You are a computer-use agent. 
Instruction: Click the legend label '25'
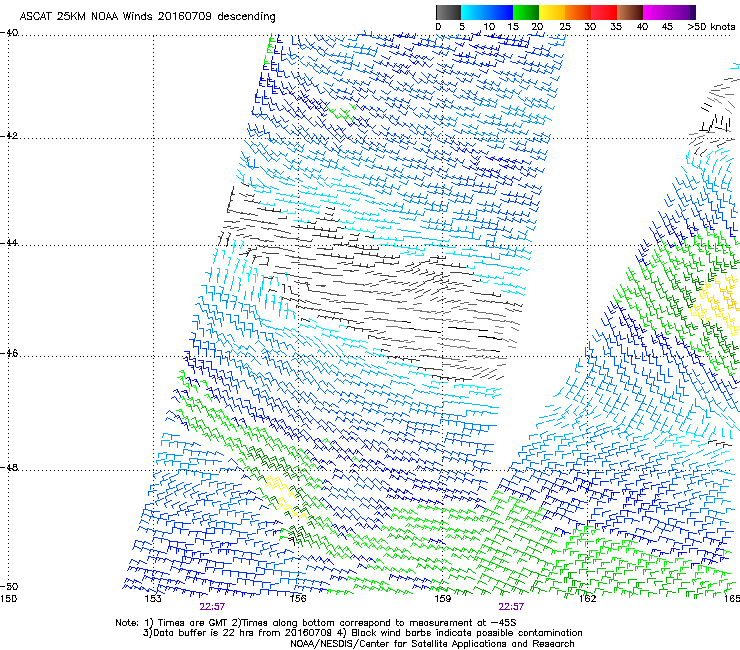tap(565, 27)
